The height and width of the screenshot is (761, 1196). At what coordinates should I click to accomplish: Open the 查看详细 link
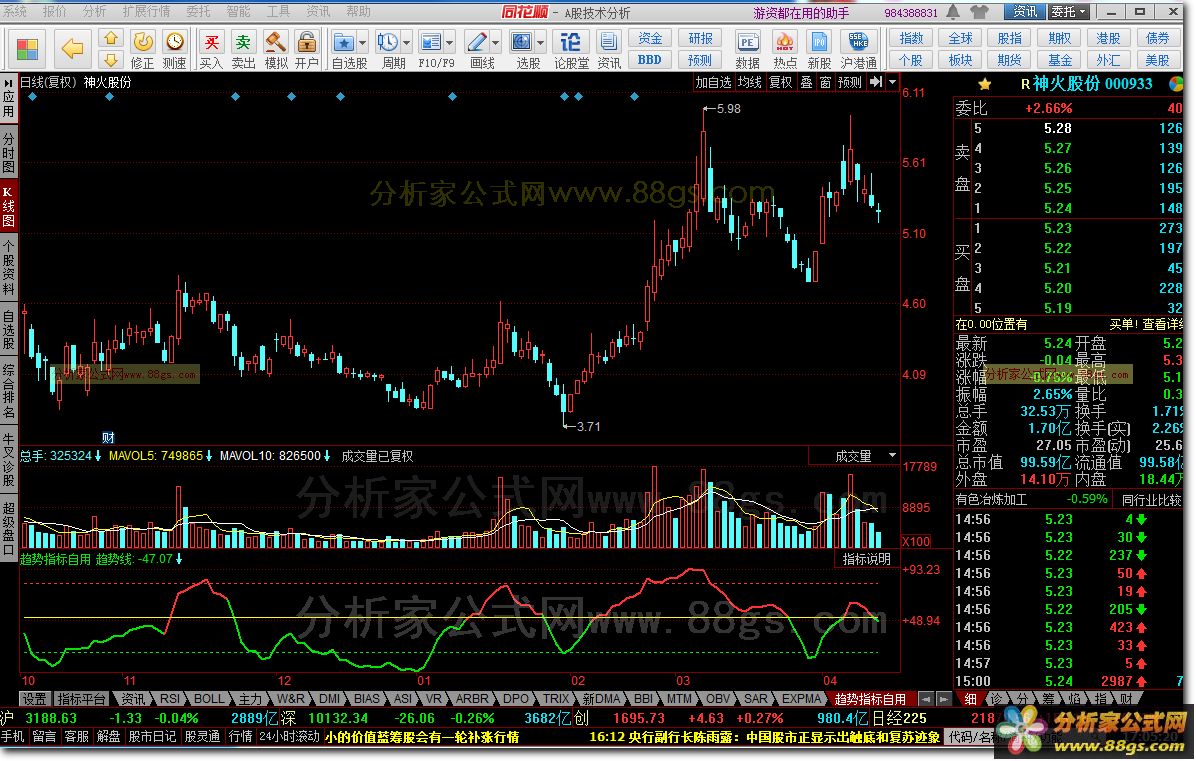(x=1161, y=324)
